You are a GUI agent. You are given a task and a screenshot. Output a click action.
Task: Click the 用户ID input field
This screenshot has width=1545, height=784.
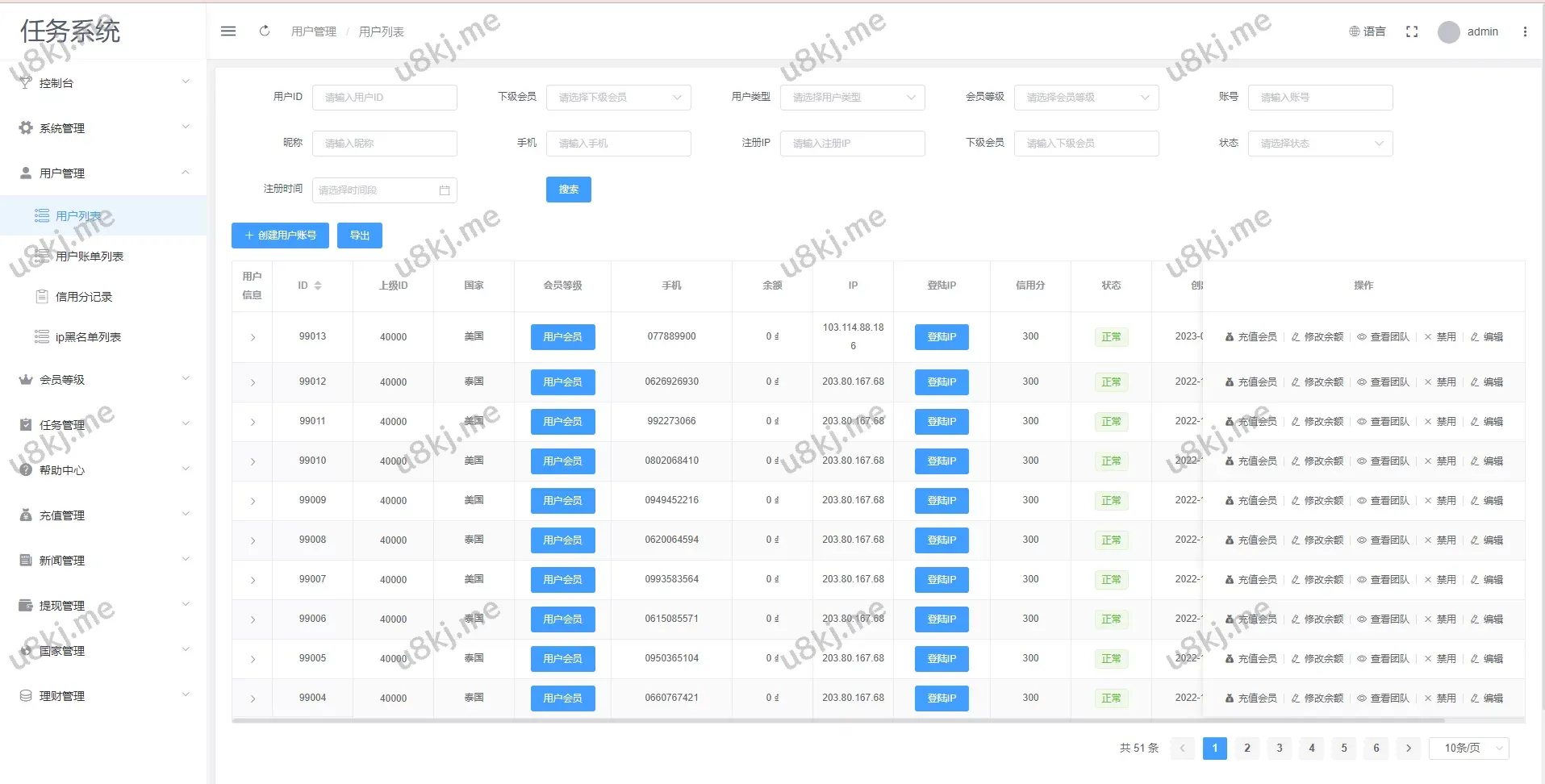click(384, 98)
